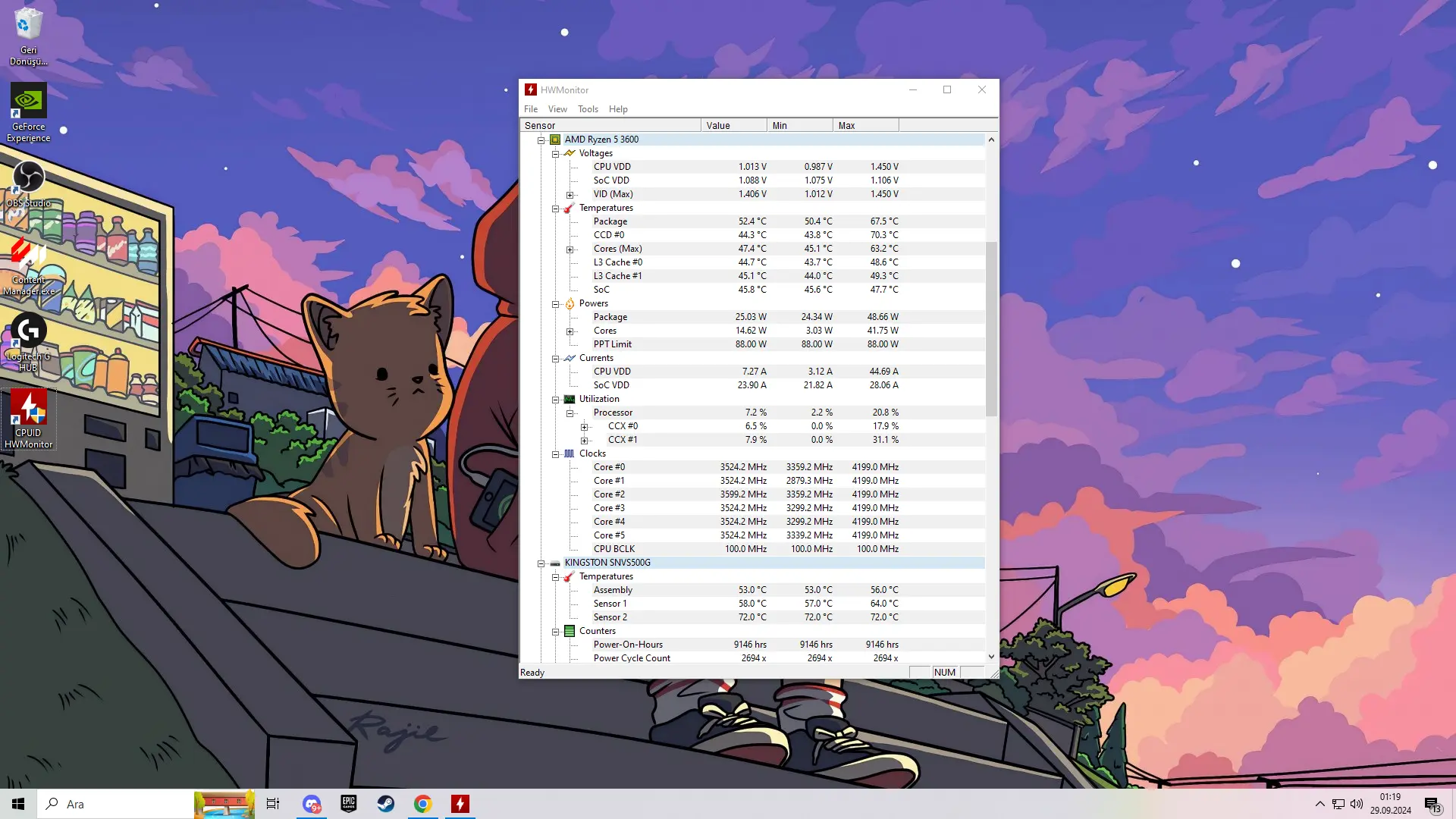Open the File menu
Viewport: 1456px width, 819px height.
531,109
